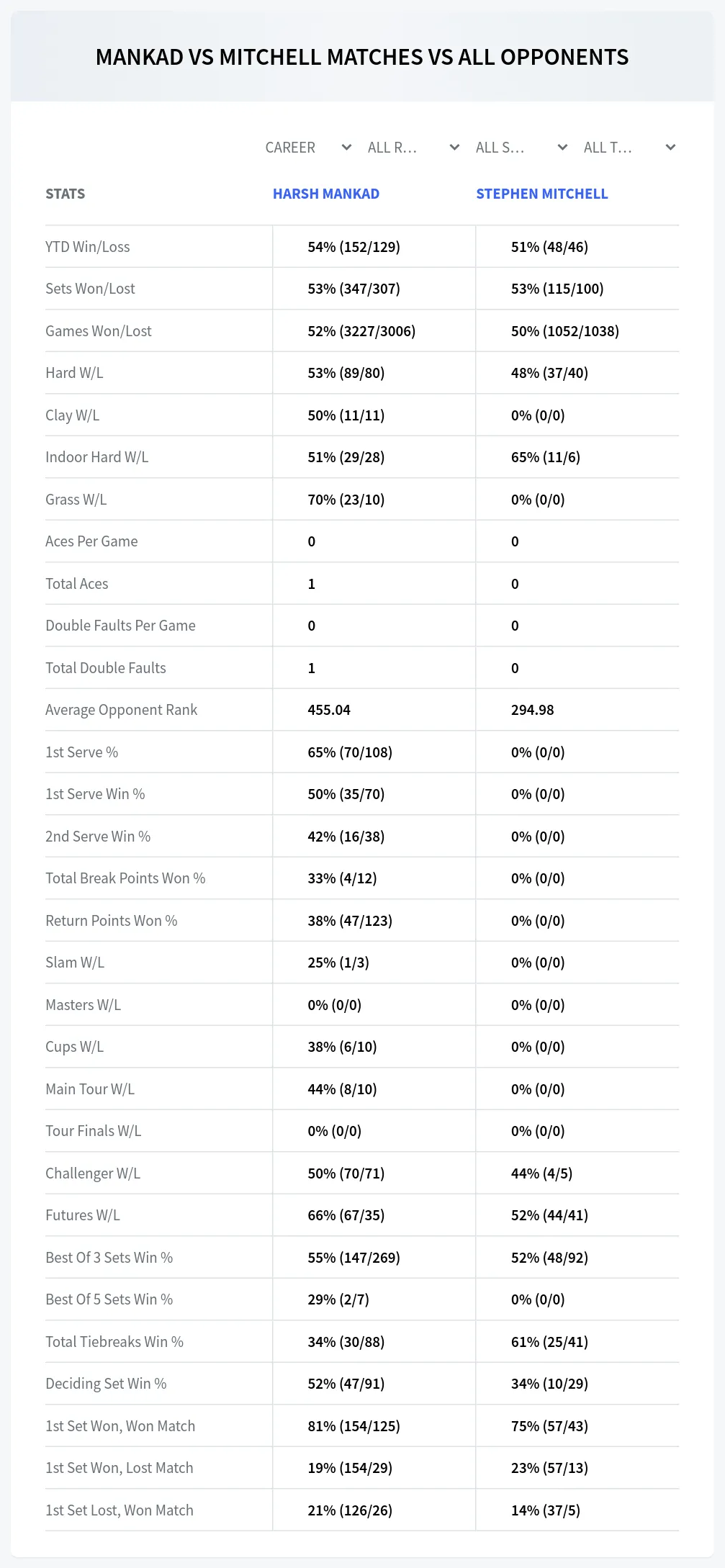Click Mankad's 1st Serve % value
The image size is (725, 1568).
pyautogui.click(x=350, y=752)
